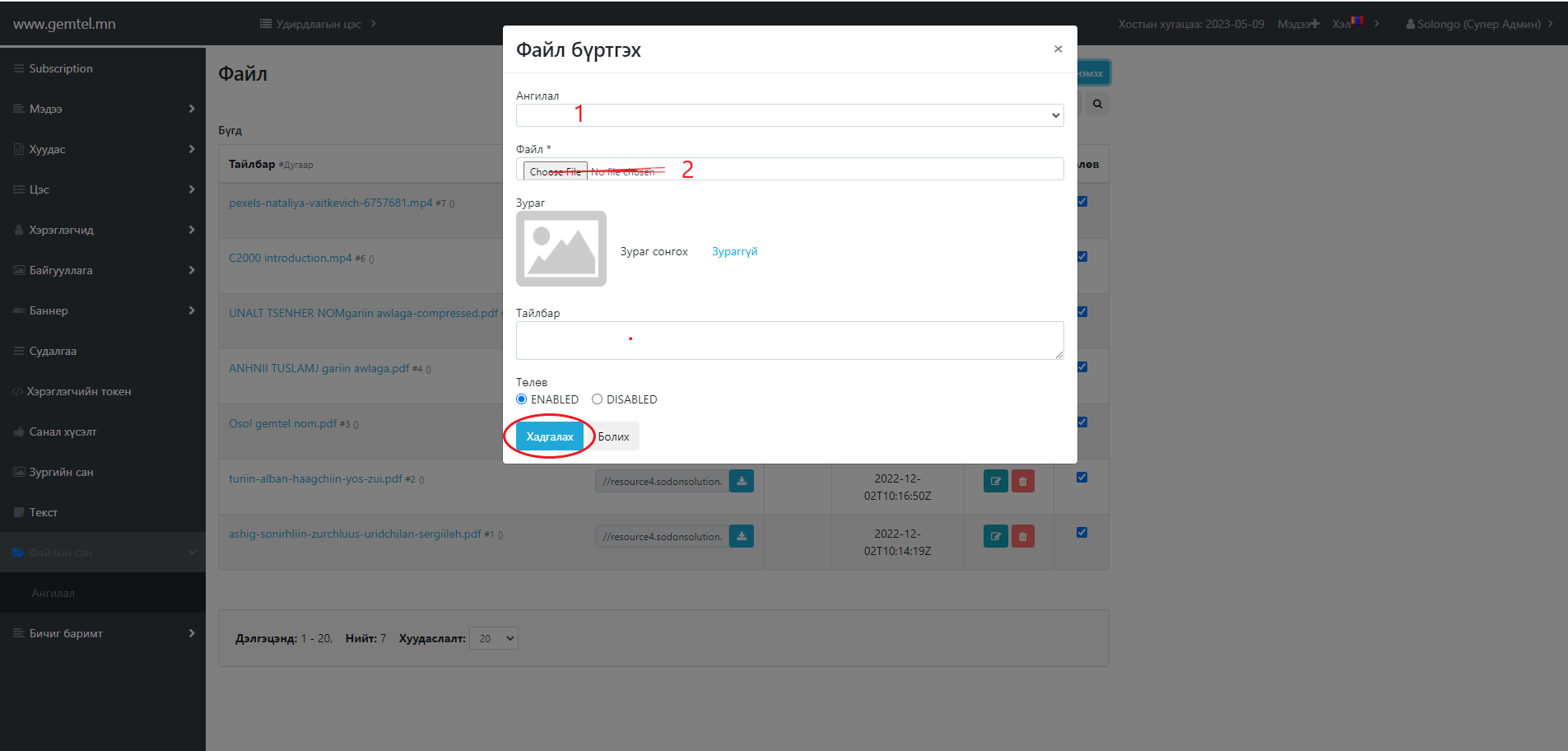
Task: Select the DISABLED radio option
Action: point(598,399)
